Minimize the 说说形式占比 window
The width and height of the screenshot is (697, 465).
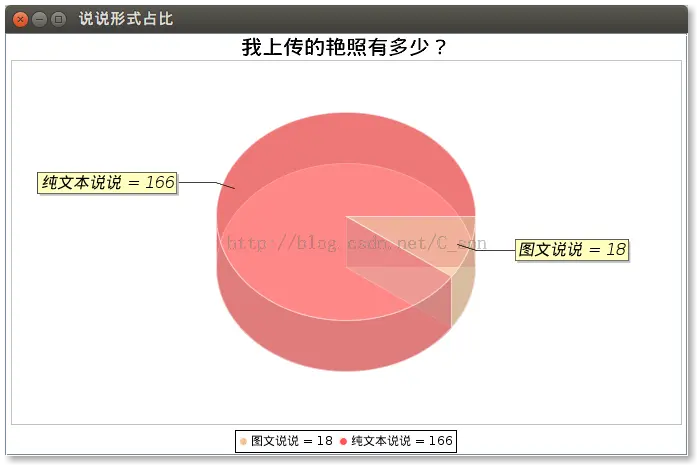(x=40, y=19)
